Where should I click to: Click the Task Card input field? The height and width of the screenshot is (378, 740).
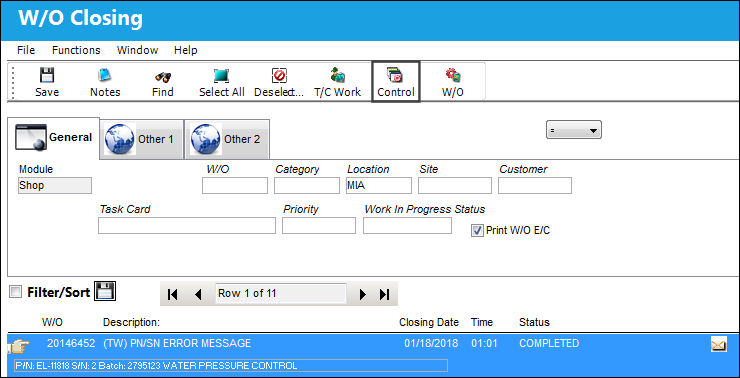coord(187,226)
